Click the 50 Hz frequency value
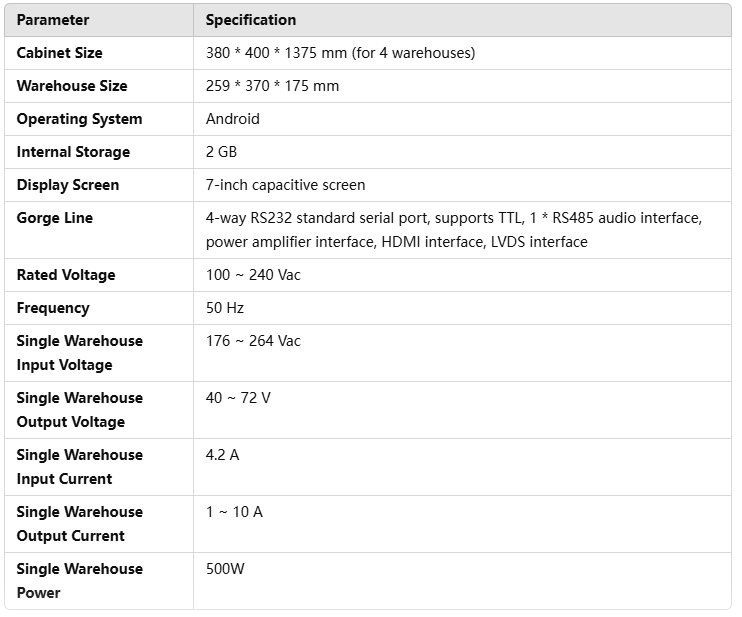 [x=225, y=308]
